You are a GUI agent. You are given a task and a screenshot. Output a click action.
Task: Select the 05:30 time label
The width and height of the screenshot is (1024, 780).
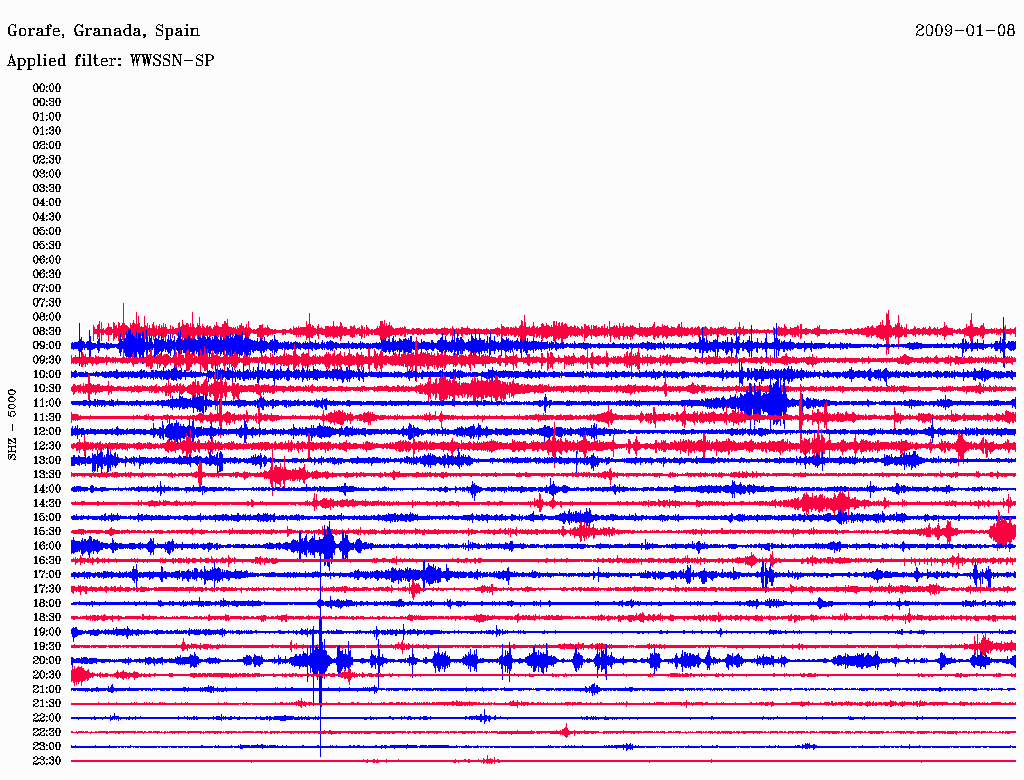46,245
